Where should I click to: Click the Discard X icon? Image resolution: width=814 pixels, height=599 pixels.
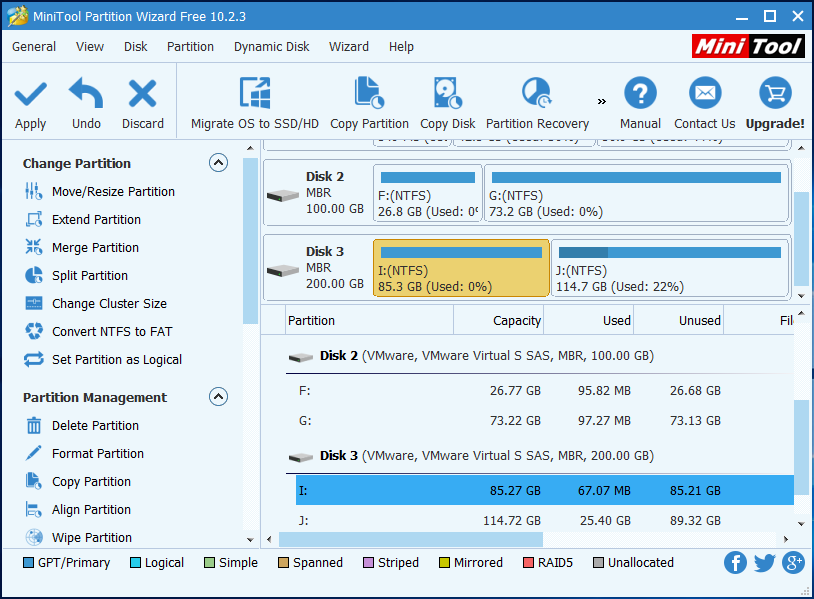tap(142, 93)
